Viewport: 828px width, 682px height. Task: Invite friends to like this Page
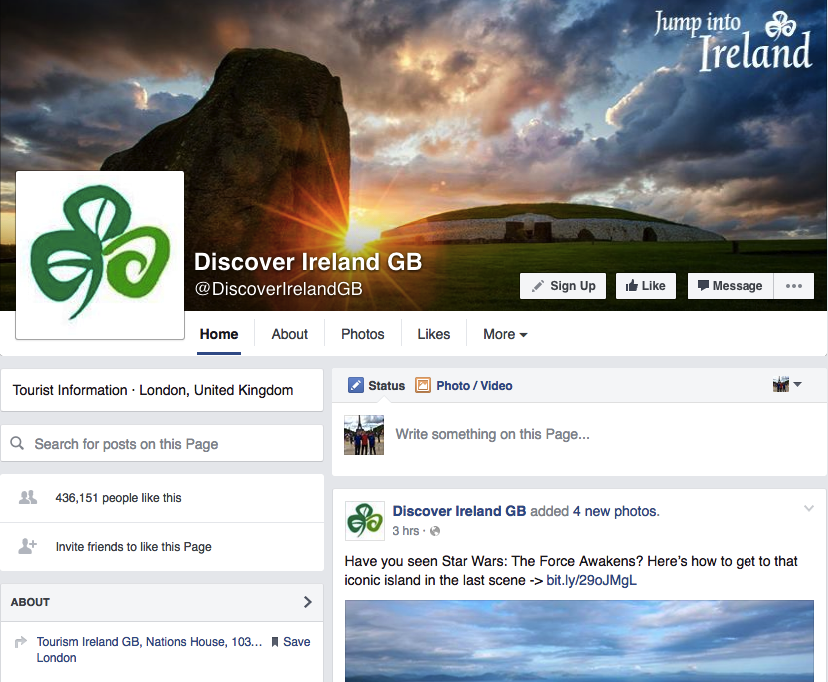pos(134,547)
